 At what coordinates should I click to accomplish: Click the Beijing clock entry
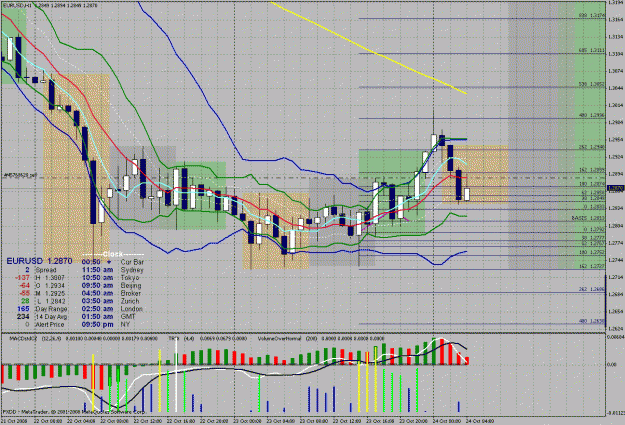(112, 285)
